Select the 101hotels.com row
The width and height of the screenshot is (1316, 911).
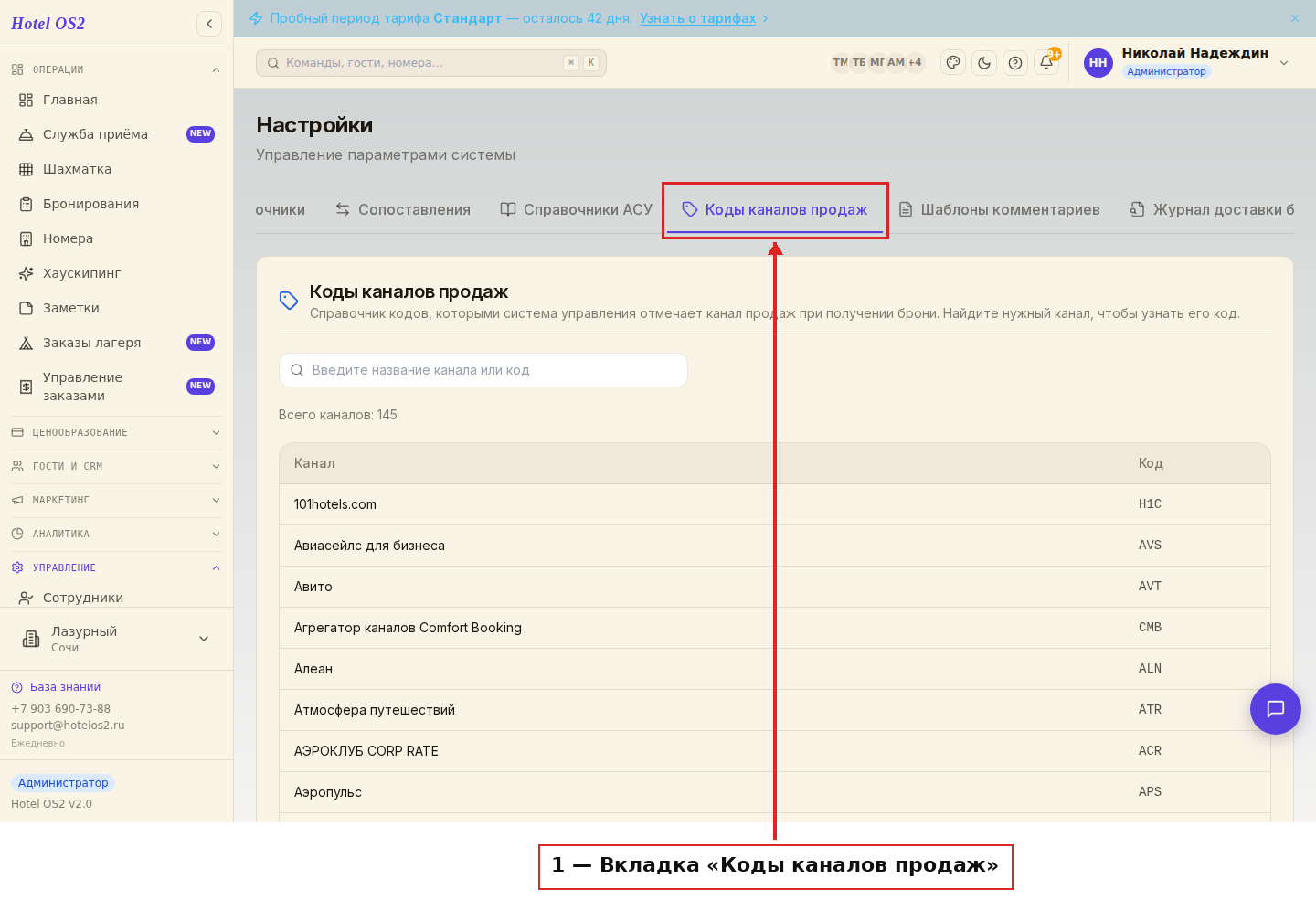[775, 504]
